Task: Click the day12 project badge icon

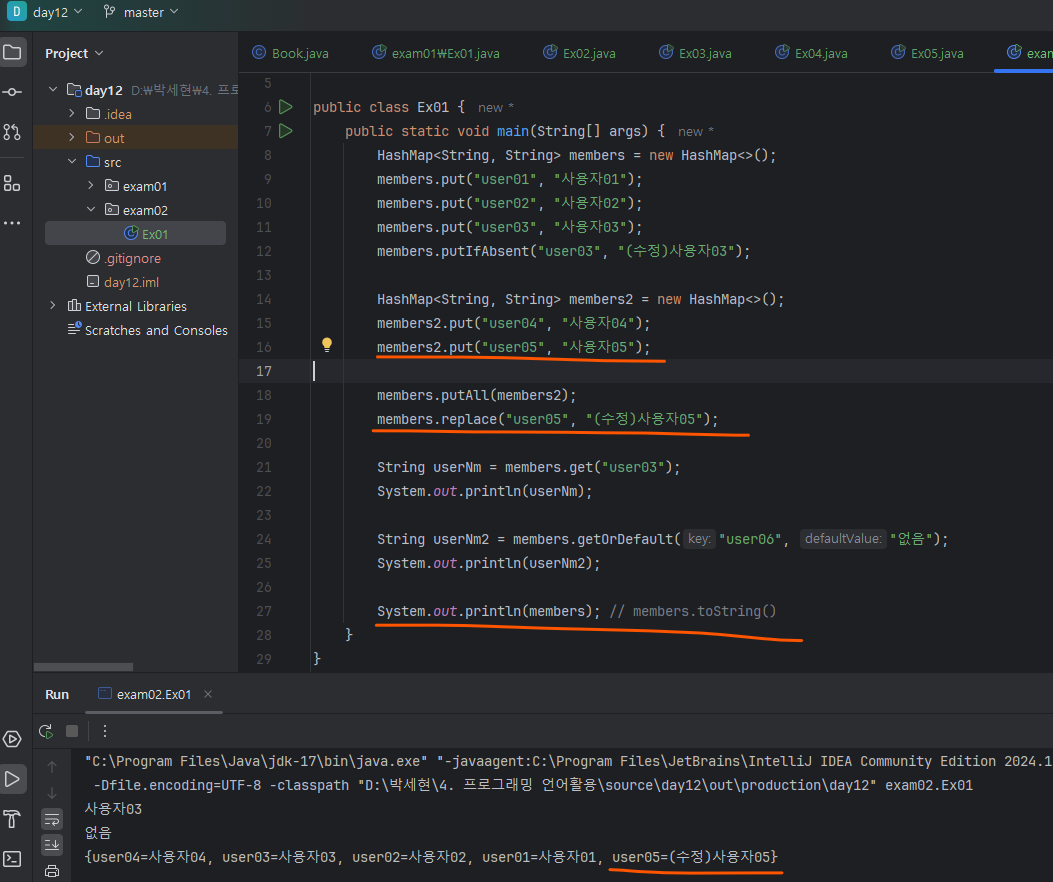Action: [16, 11]
